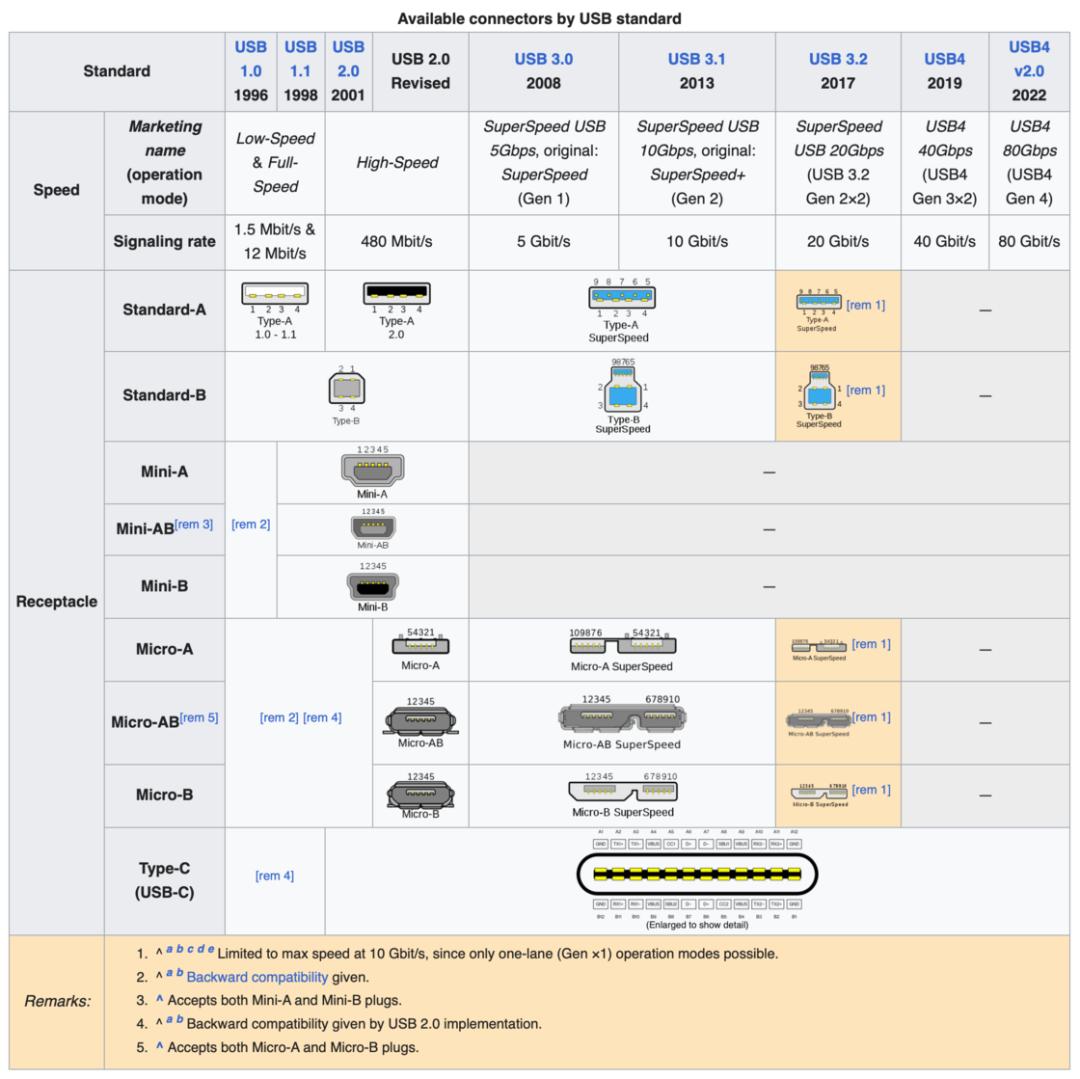Click the rem 3 reference beside Mini-AB
This screenshot has height=1079, width=1080.
(195, 524)
